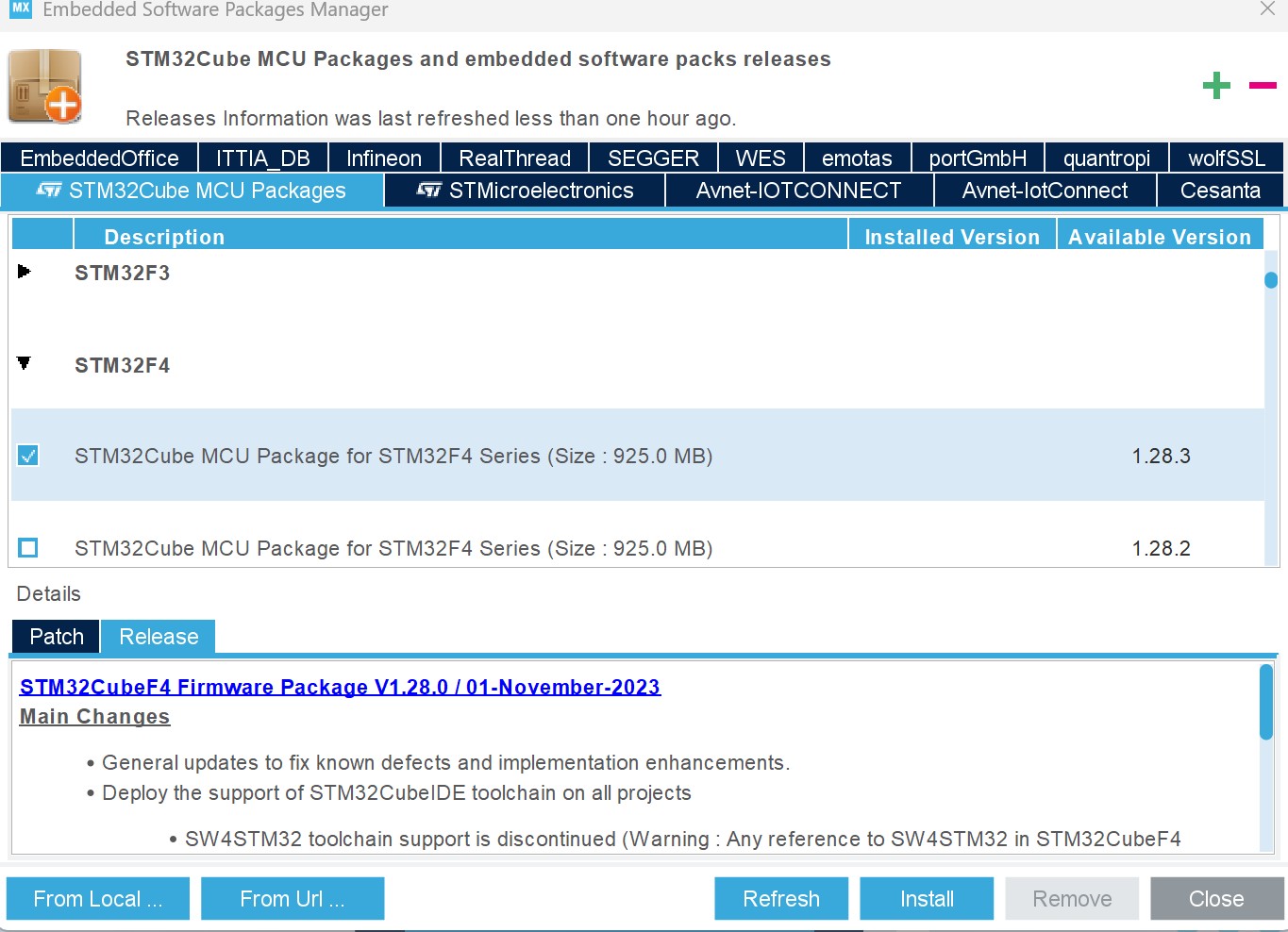The image size is (1288, 932).
Task: Collapse the STM32F4 tree node
Action: coord(25,364)
